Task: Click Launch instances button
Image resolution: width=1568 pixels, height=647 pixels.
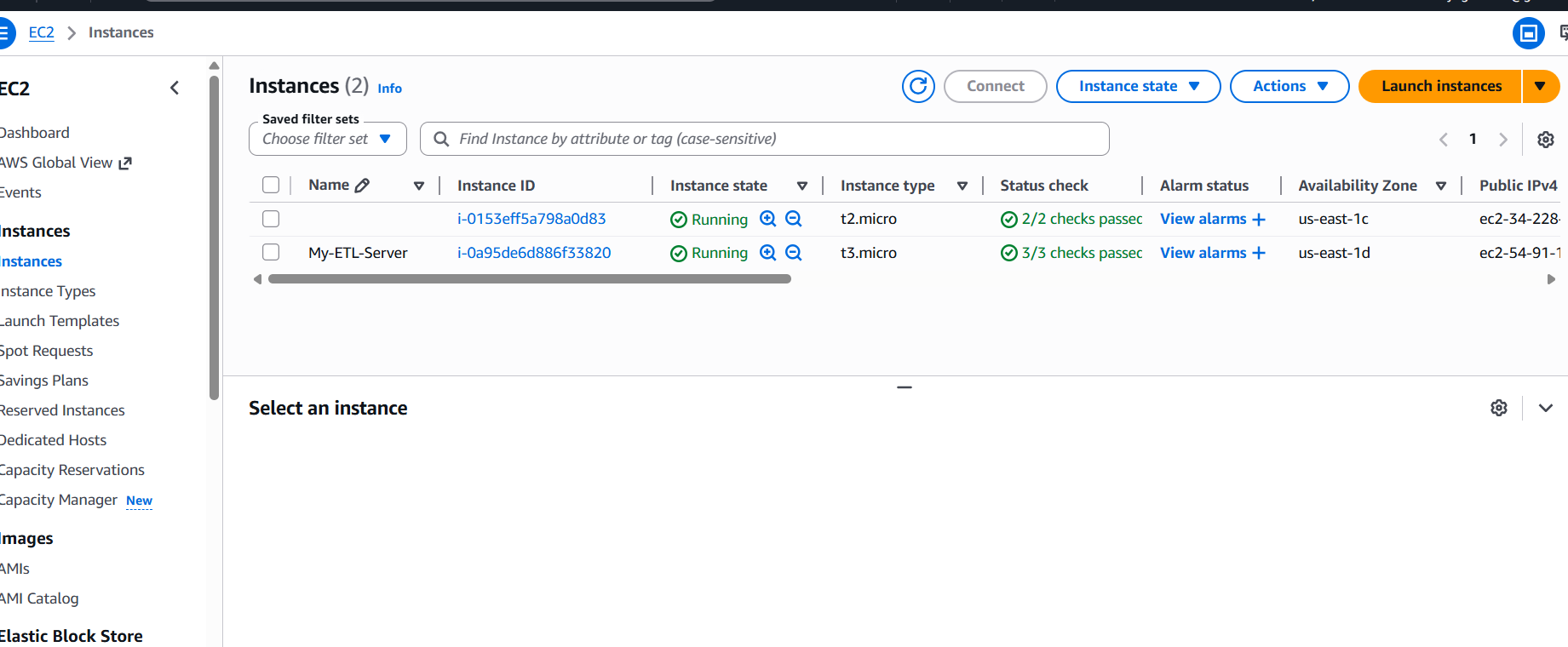Action: tap(1441, 86)
